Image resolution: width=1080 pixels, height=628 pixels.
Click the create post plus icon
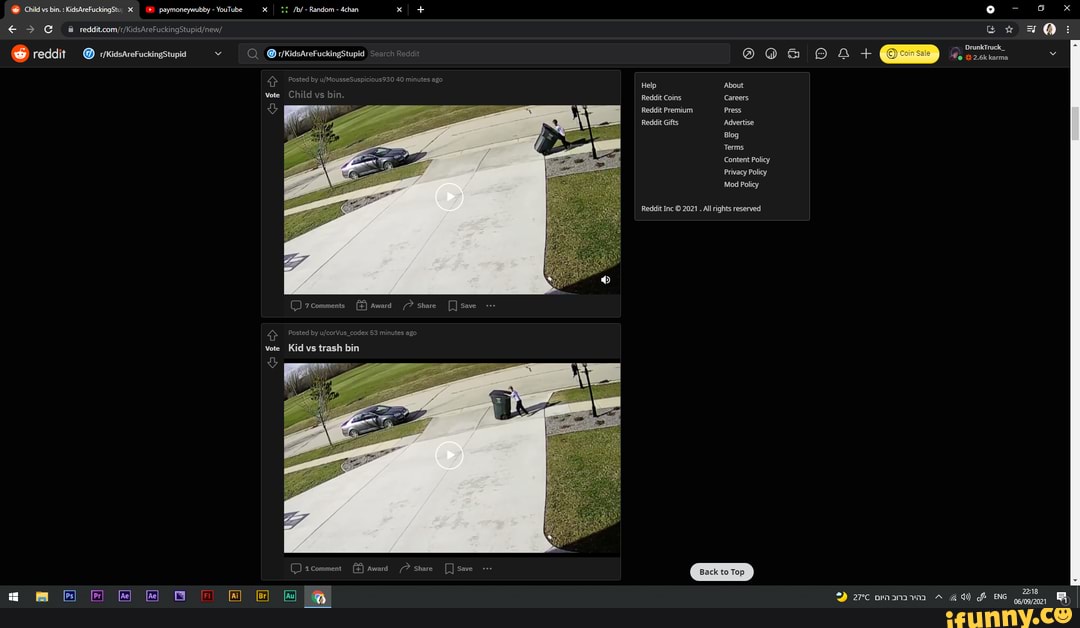point(865,54)
